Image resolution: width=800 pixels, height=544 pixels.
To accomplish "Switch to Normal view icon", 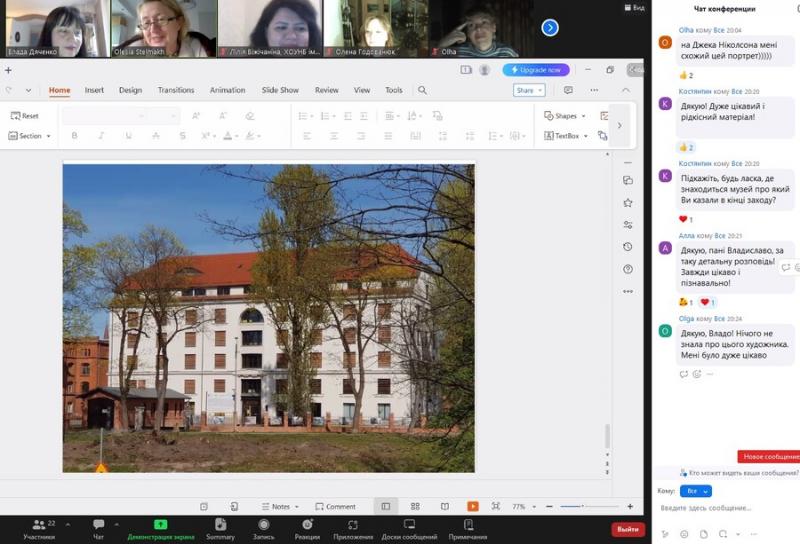I will (x=386, y=506).
